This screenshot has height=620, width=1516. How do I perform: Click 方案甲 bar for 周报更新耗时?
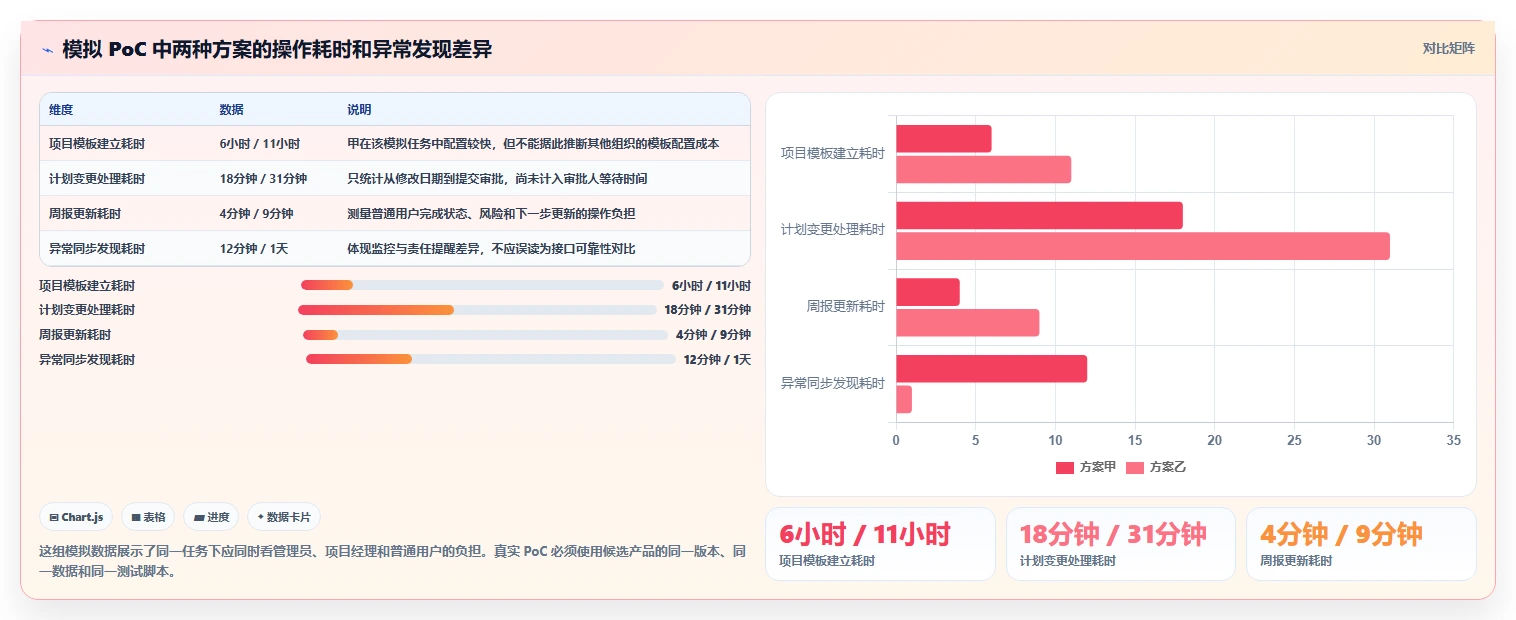(x=927, y=292)
